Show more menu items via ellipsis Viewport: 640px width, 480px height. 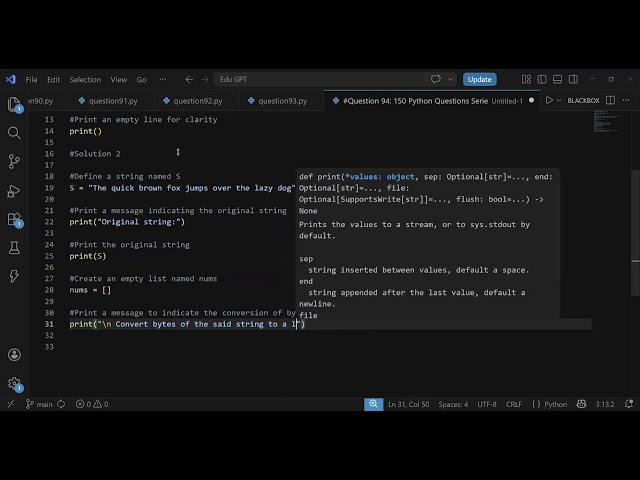[163, 80]
